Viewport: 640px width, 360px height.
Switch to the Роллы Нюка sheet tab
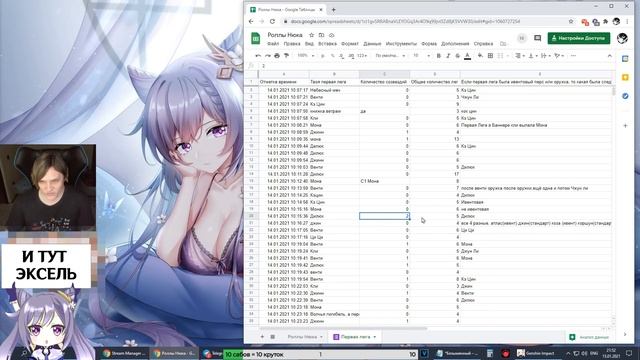(x=302, y=337)
